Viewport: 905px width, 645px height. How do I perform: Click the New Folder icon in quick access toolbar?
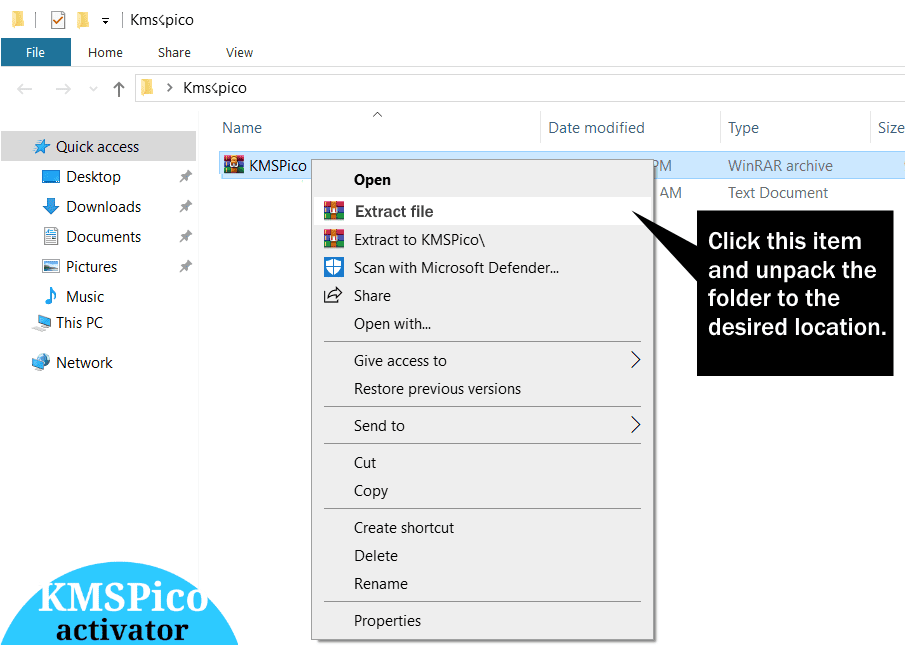pyautogui.click(x=83, y=20)
